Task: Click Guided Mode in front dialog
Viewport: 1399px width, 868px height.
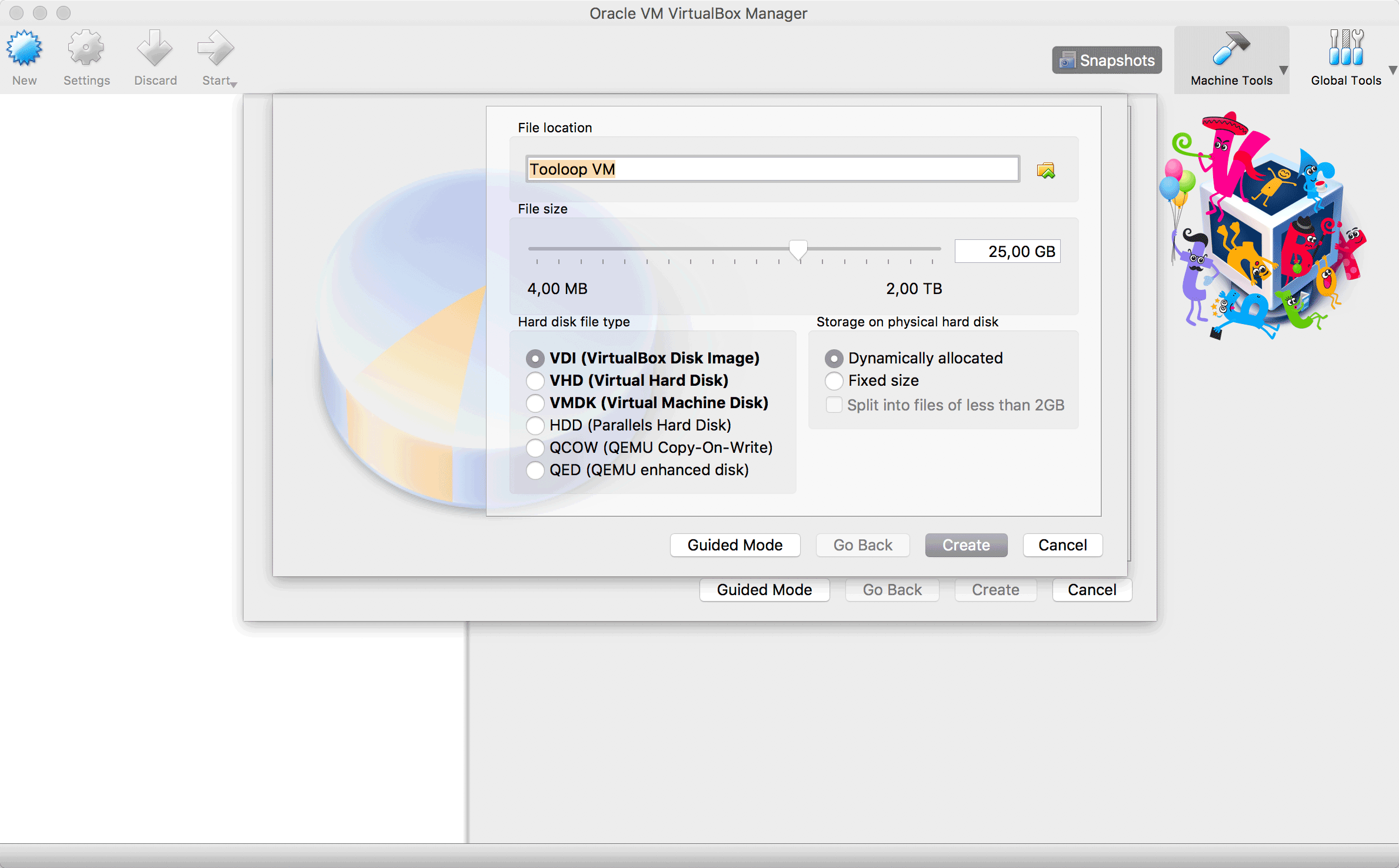Action: (735, 545)
